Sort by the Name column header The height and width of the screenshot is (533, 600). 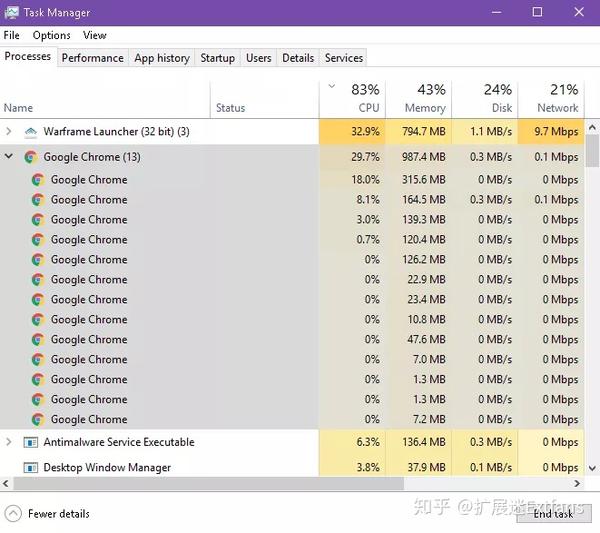point(105,99)
